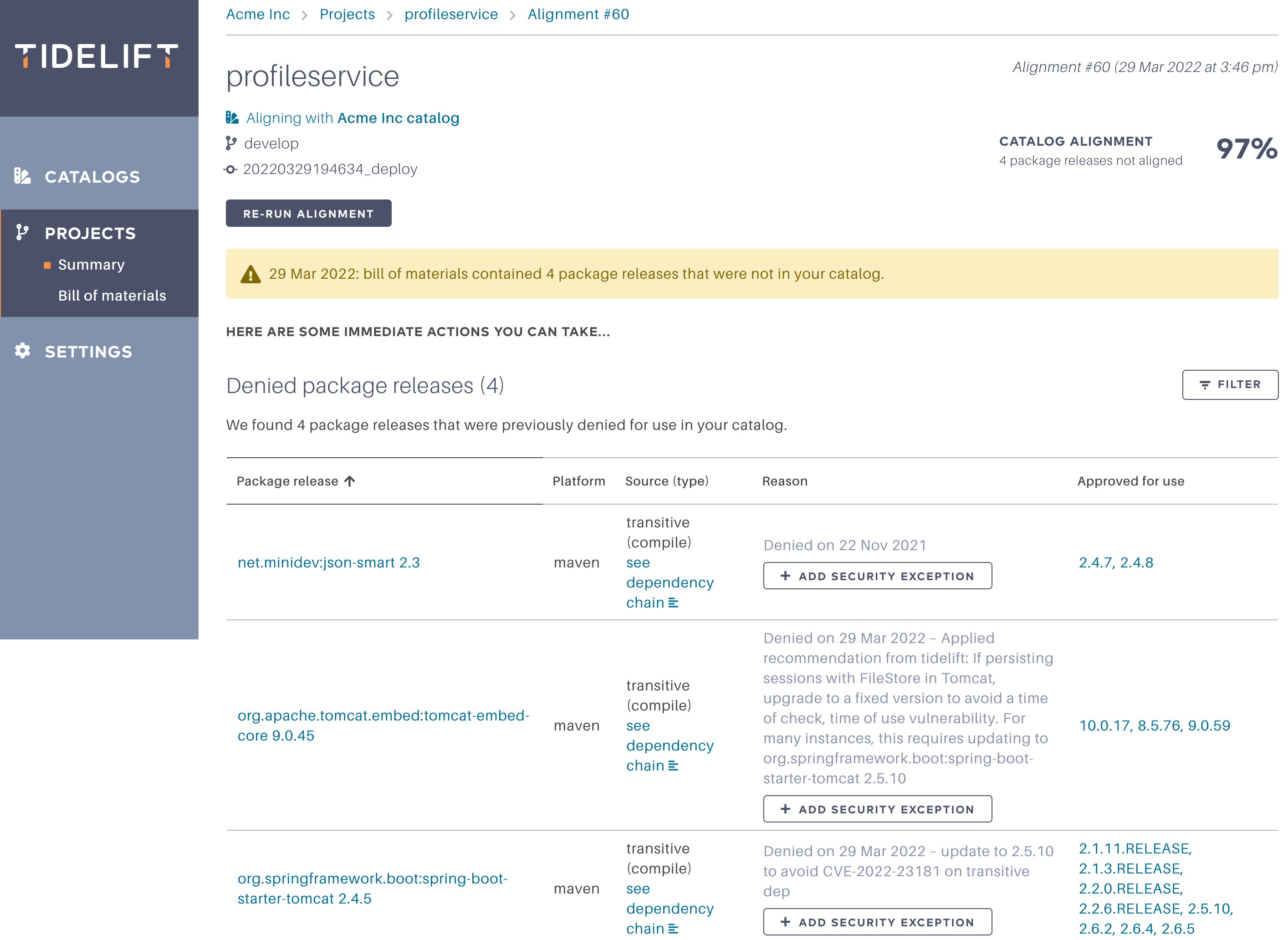Open the Acme Inc catalog link
Screen dimensions: 1288x940
coord(398,118)
